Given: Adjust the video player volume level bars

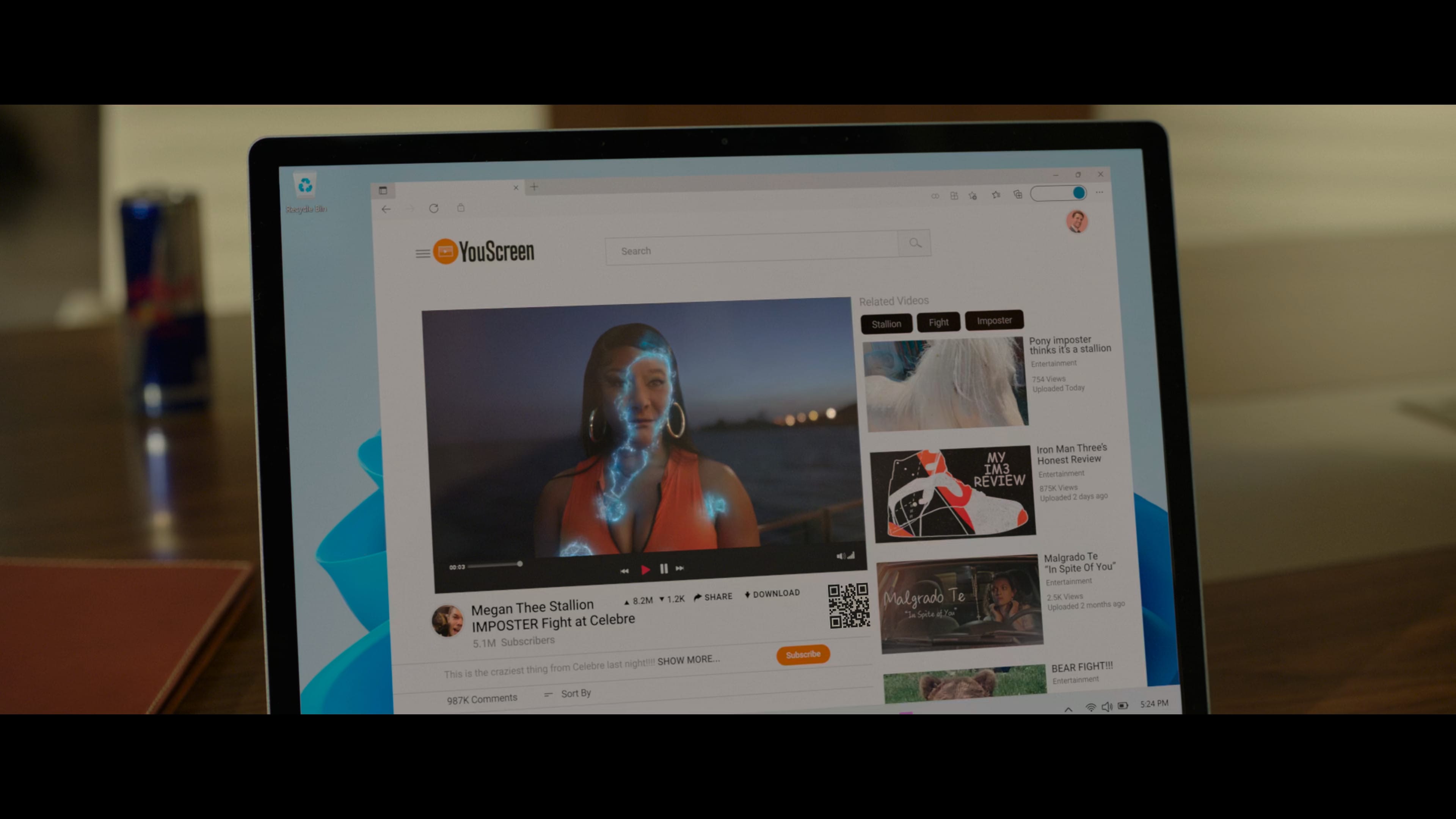Looking at the screenshot, I should pos(850,555).
